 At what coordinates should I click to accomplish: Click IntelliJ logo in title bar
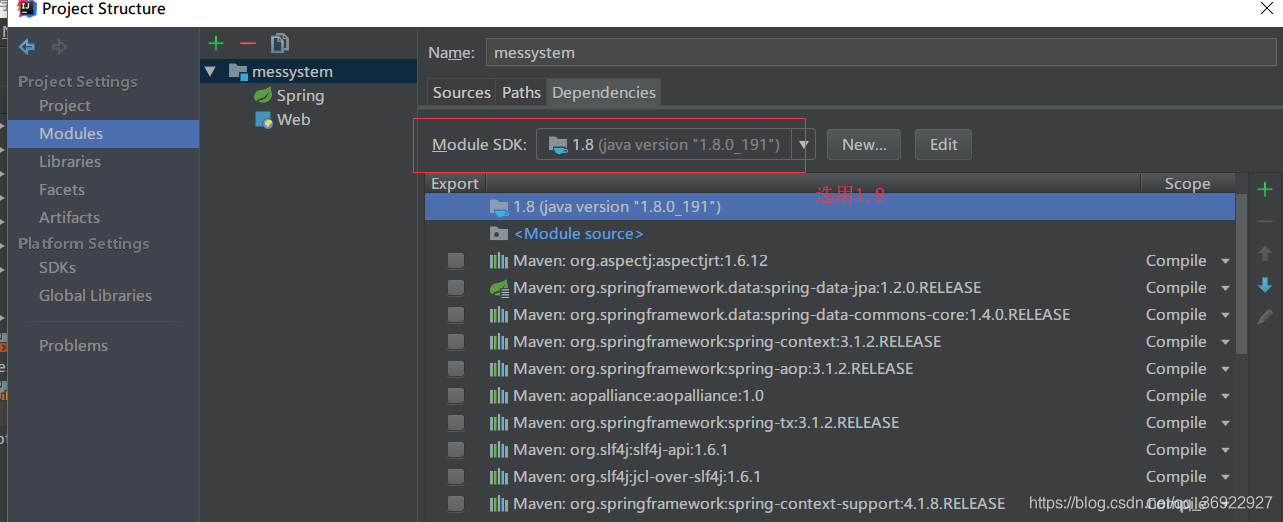(x=28, y=9)
